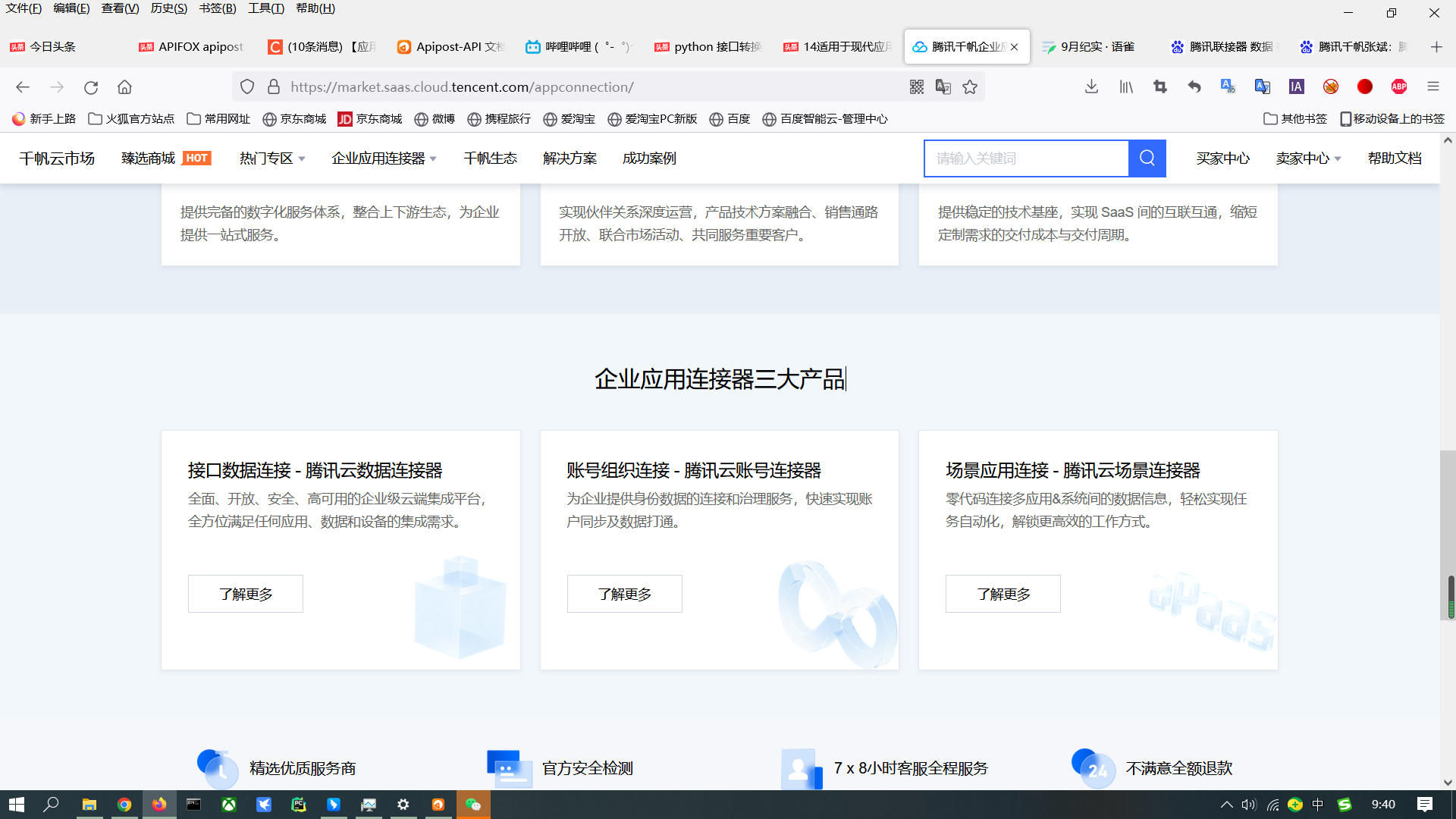
Task: Open WeChat from the Windows taskbar
Action: pyautogui.click(x=473, y=805)
